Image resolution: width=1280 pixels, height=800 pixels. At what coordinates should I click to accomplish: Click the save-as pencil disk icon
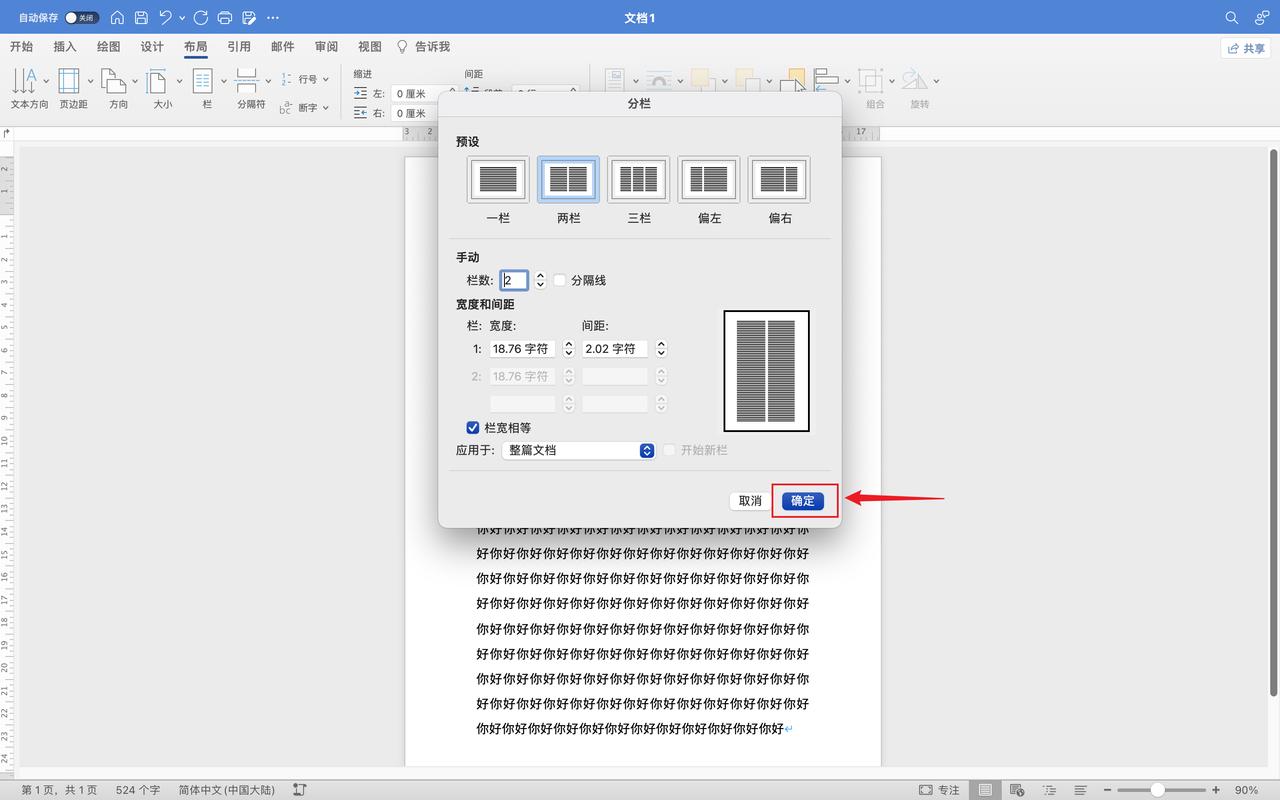pos(249,18)
